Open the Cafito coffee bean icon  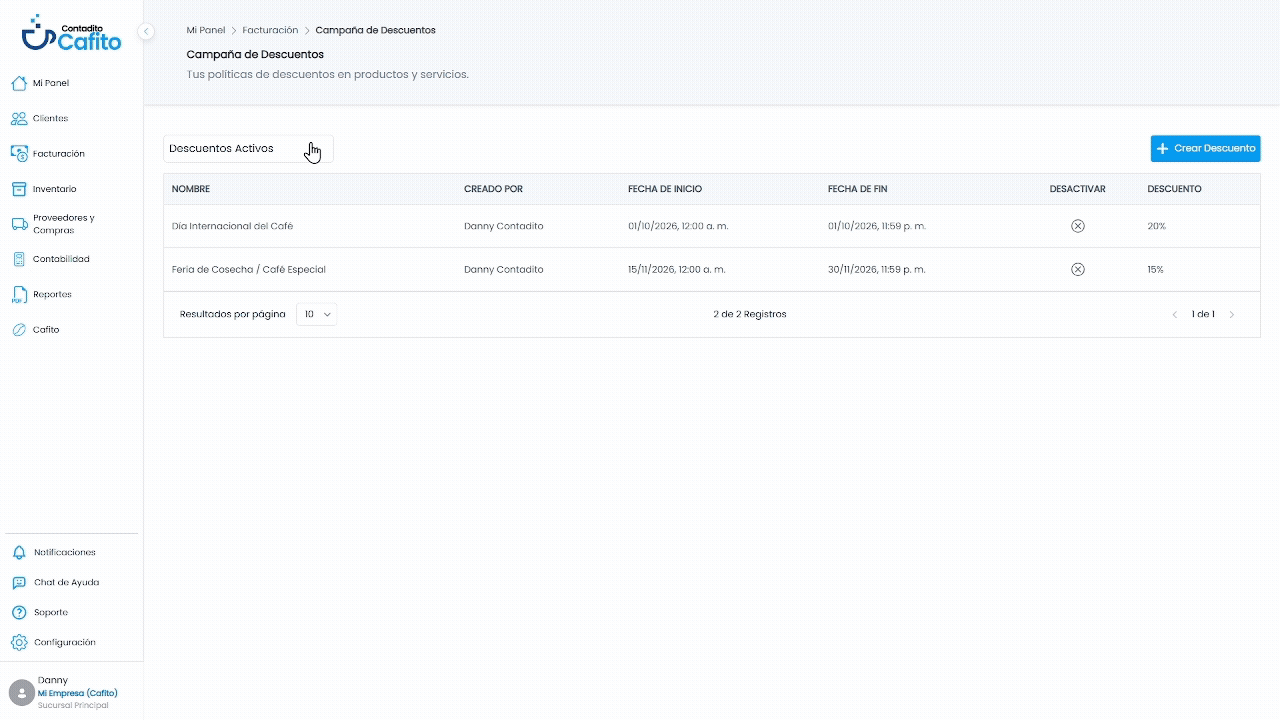[x=18, y=329]
